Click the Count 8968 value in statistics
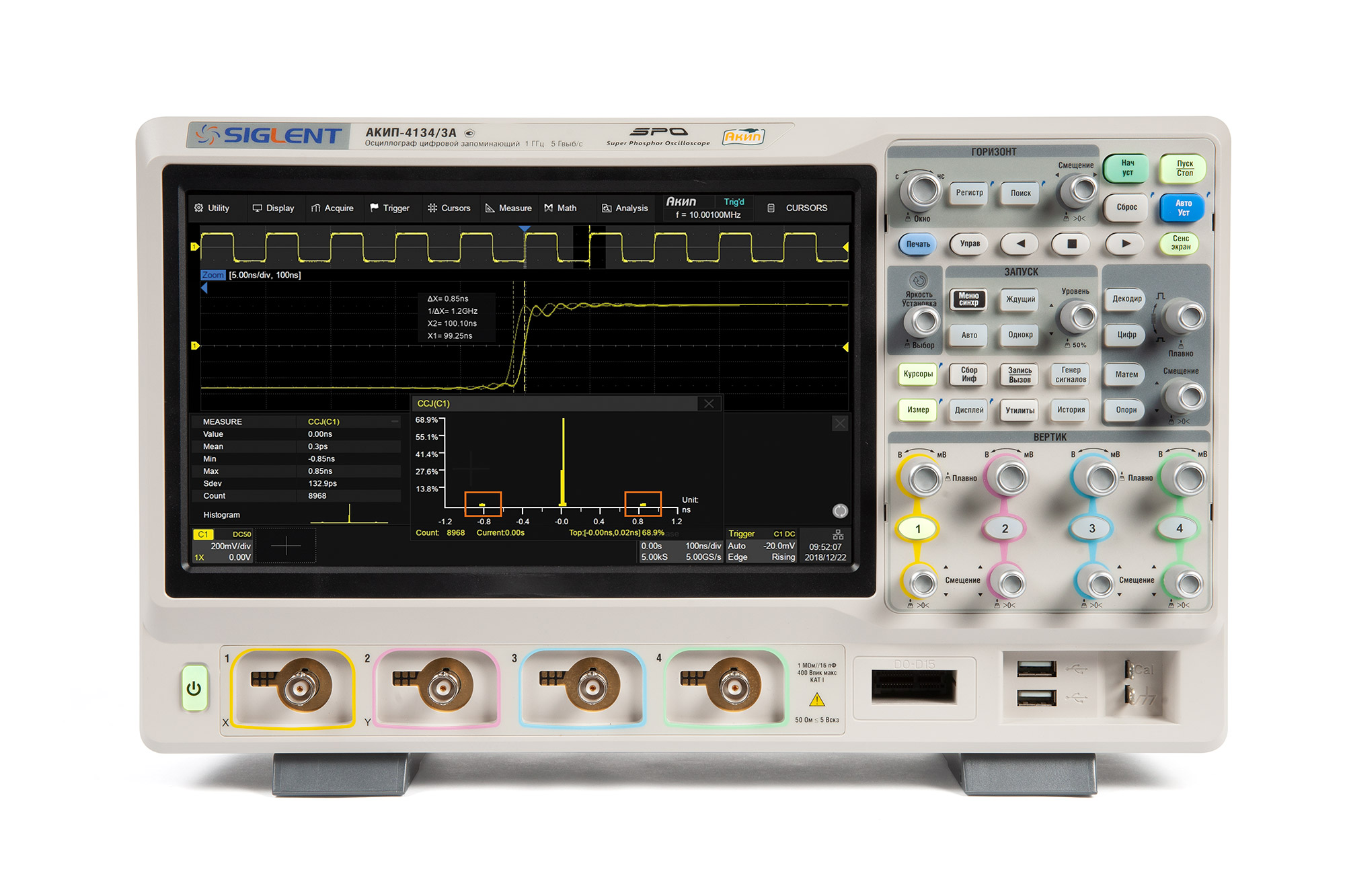This screenshot has width=1345, height=896. tap(317, 496)
